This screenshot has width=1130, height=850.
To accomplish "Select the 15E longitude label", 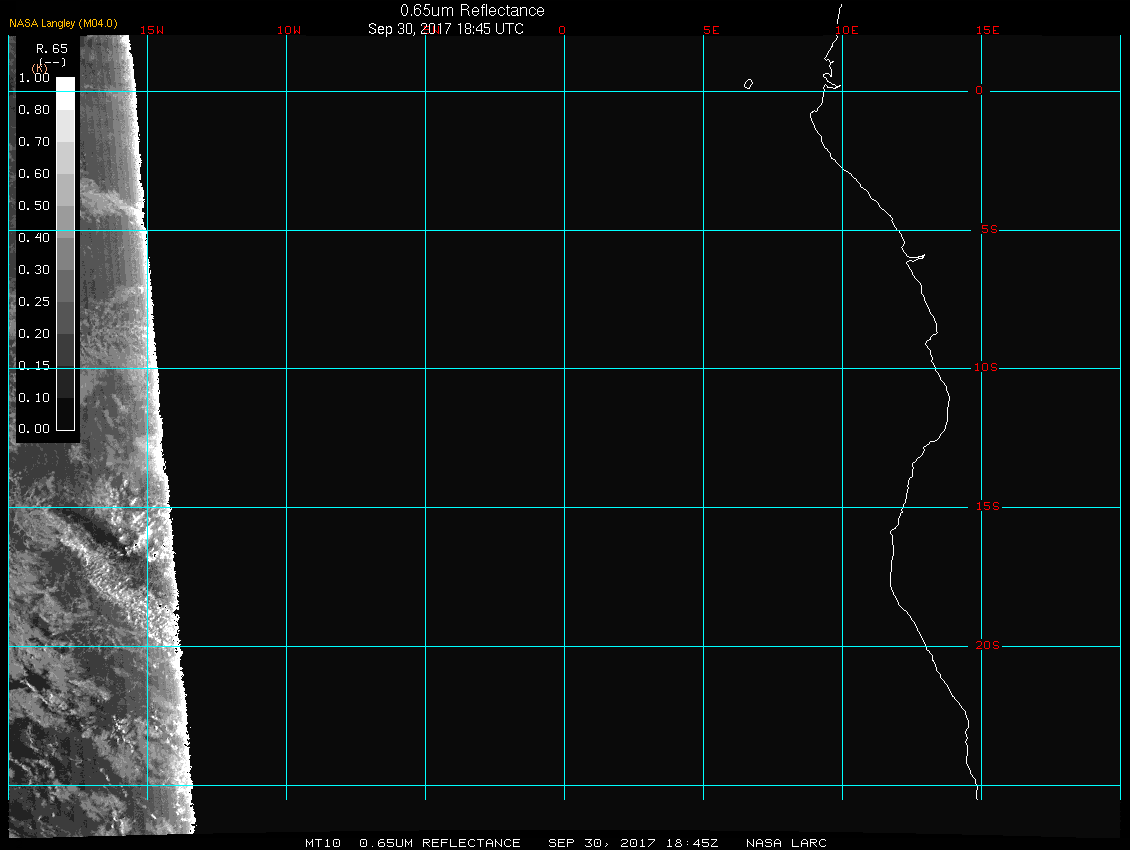I will click(988, 30).
